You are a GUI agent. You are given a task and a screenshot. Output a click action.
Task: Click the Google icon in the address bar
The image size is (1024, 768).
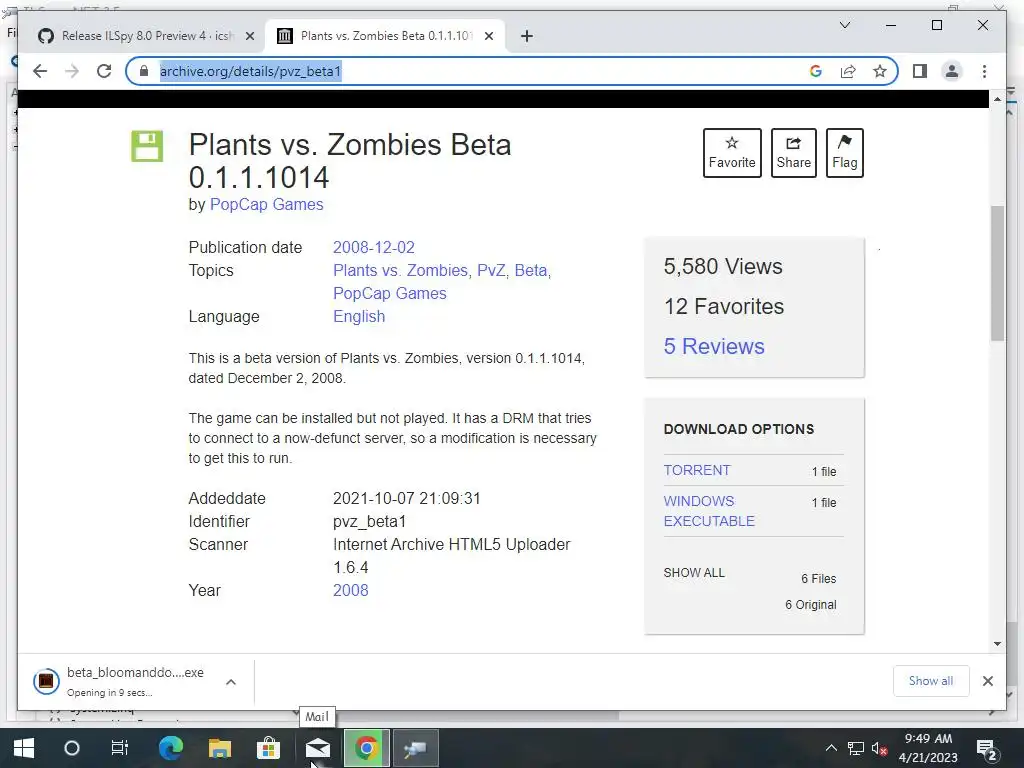tap(816, 71)
